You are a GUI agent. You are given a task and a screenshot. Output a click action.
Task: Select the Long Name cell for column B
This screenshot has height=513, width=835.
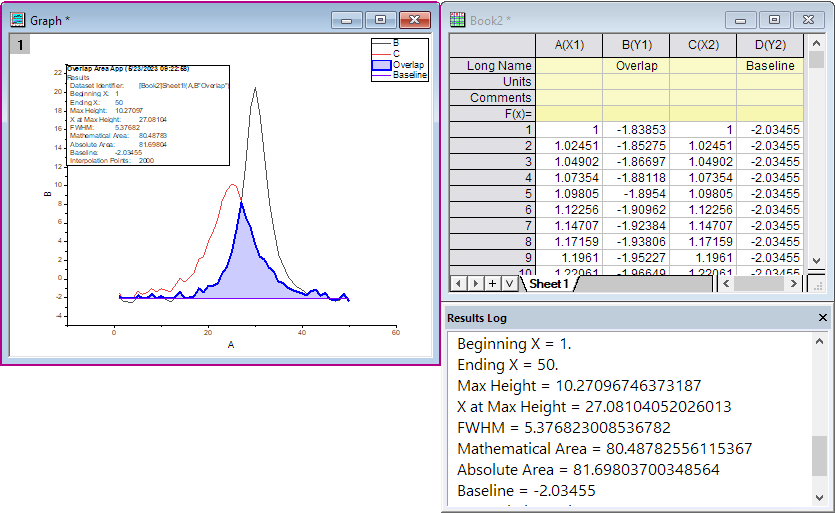[x=636, y=66]
